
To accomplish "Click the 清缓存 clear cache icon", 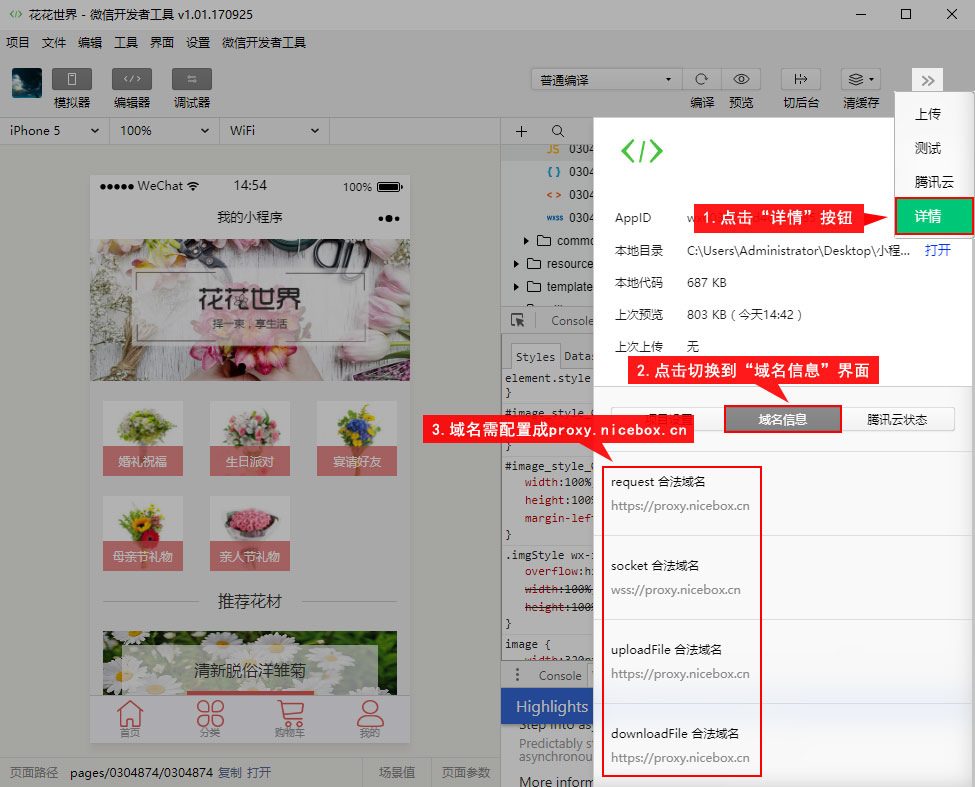I will click(860, 80).
